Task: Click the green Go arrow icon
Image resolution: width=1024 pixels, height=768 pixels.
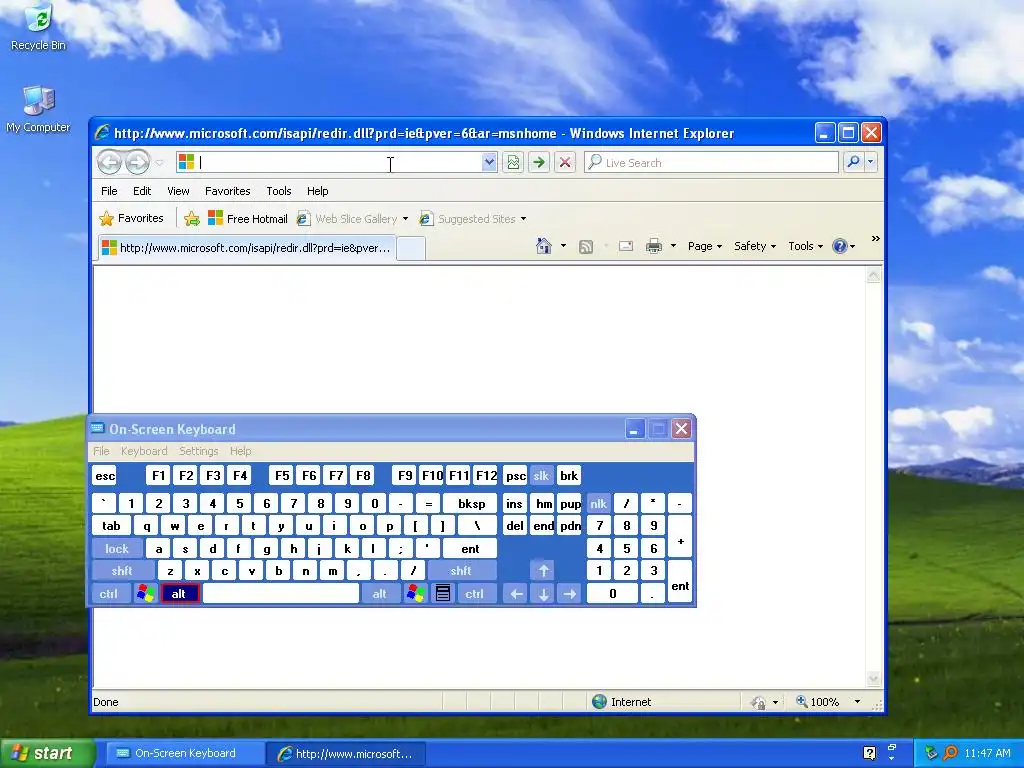Action: (539, 163)
